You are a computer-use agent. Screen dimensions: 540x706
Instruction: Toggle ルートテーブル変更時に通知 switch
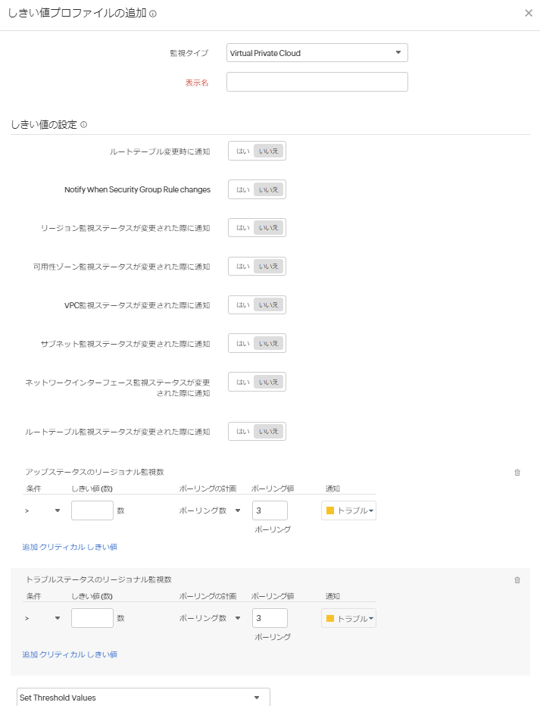click(x=257, y=151)
